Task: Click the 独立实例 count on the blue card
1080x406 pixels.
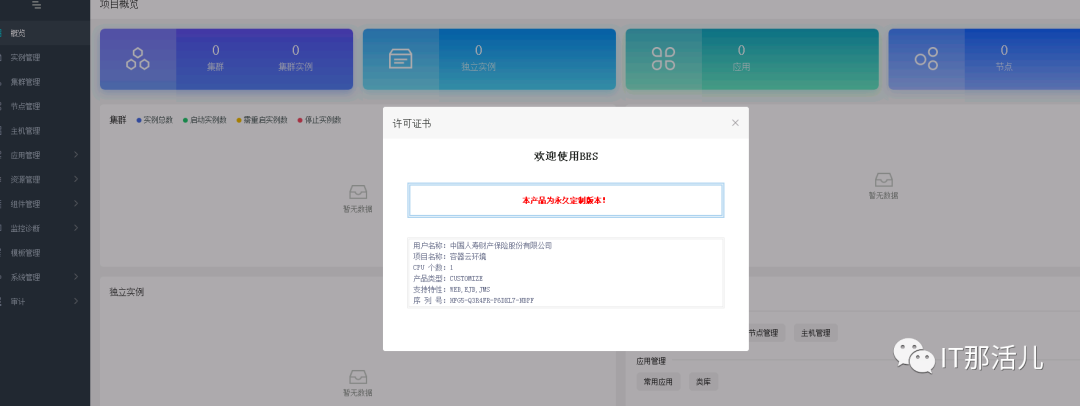Action: click(x=478, y=50)
